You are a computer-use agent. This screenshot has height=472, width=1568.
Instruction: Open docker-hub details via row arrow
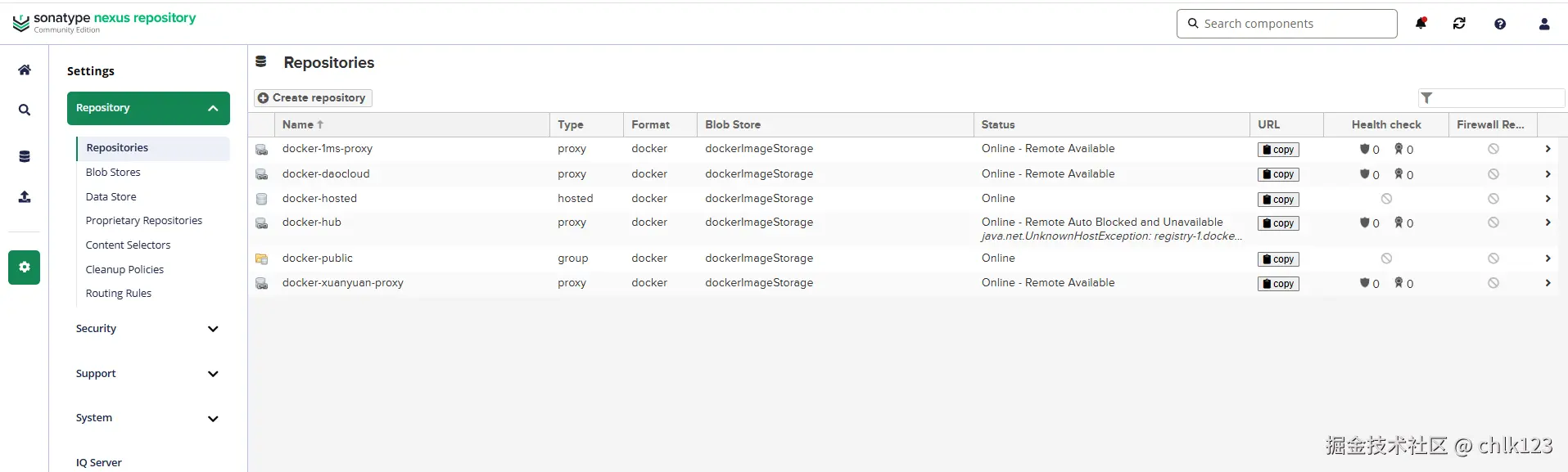pos(1548,223)
